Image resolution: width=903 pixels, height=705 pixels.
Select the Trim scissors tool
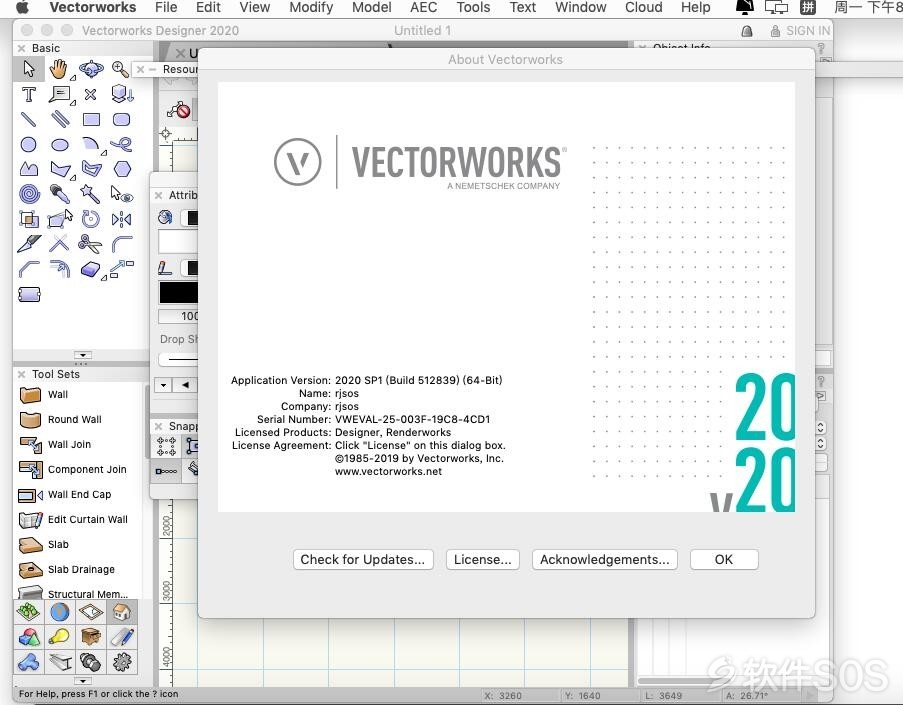click(x=90, y=244)
